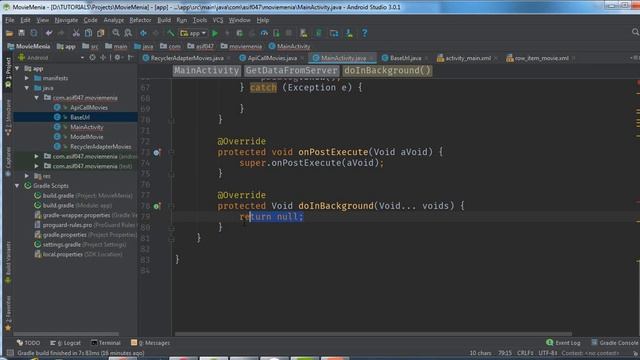Click the editor horizontal scrollbar
Viewport: 640px width, 360px height.
[373, 334]
